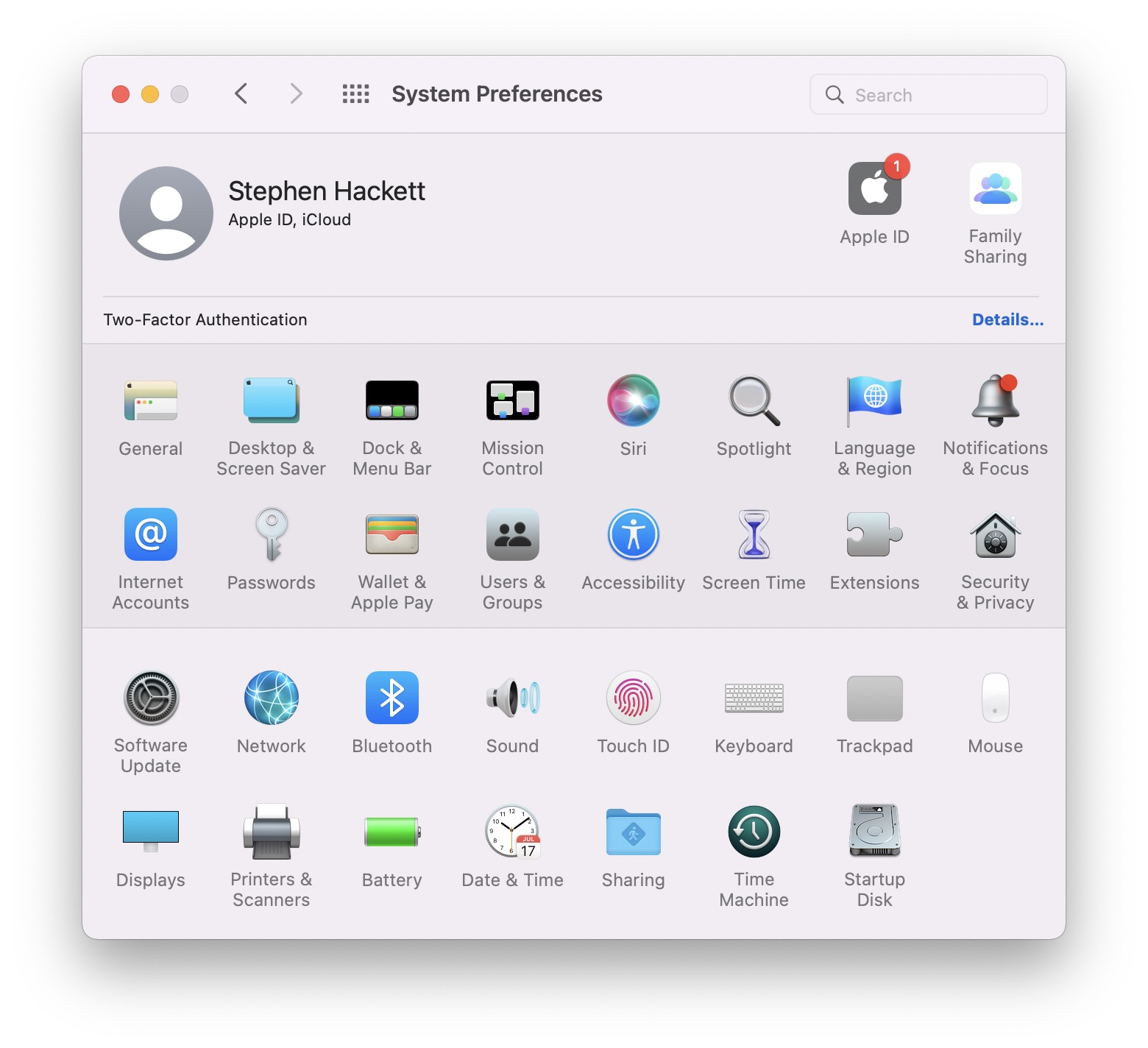Open Touch ID settings
The image size is (1148, 1048).
[x=634, y=698]
